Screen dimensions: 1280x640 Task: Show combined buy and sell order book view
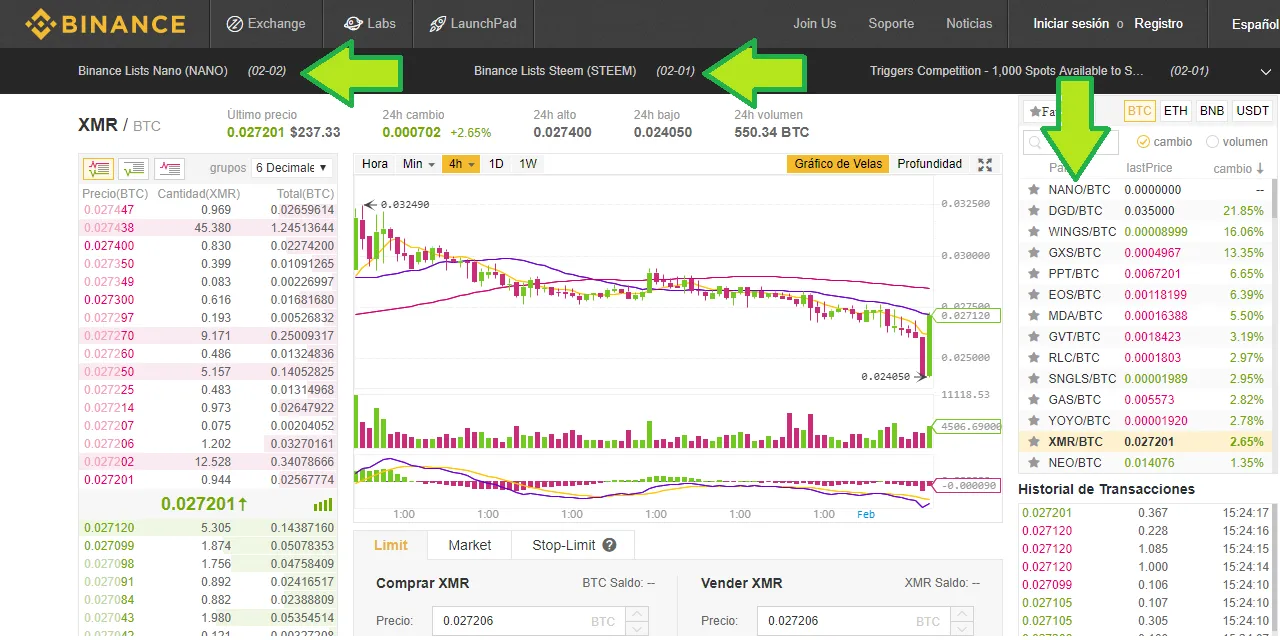coord(98,168)
